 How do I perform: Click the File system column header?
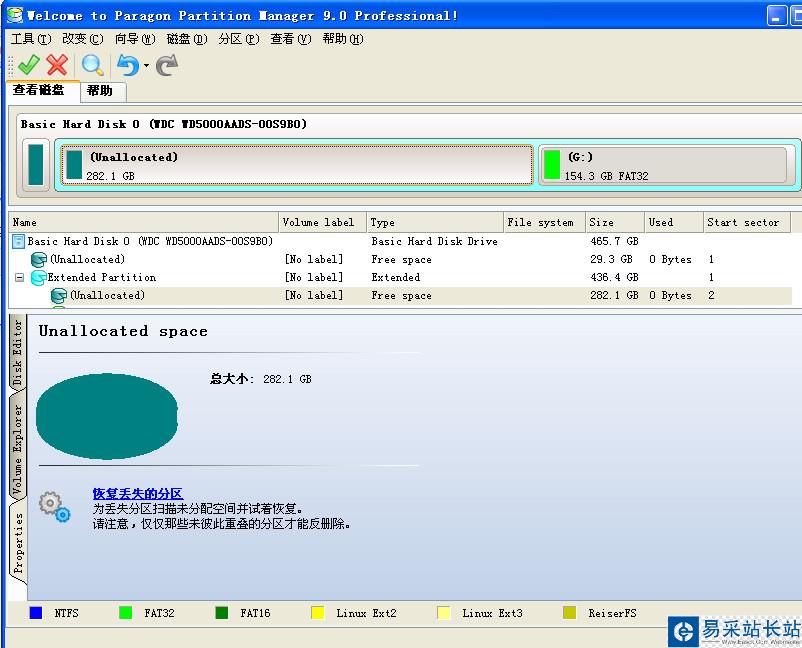point(544,222)
